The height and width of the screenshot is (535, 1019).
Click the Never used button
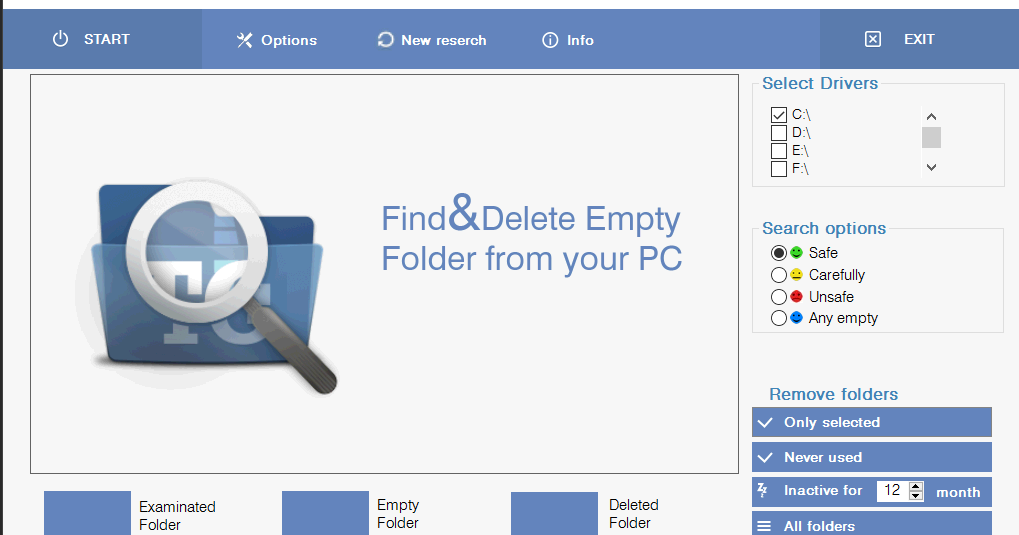tap(871, 458)
